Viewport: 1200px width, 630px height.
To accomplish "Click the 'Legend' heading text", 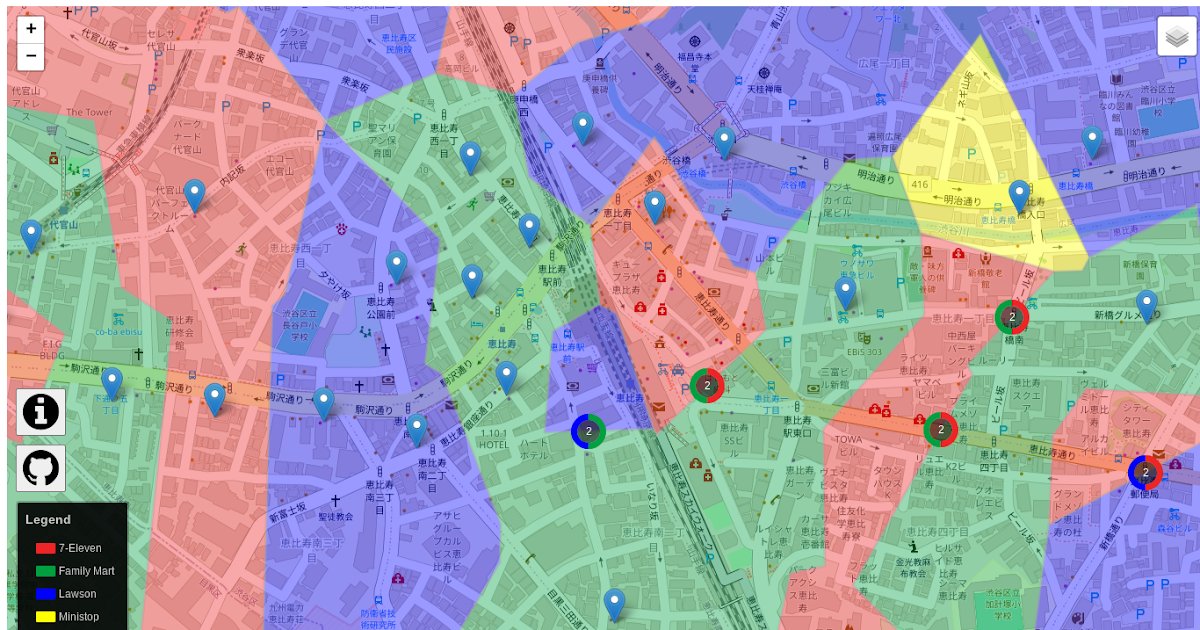I will click(x=48, y=520).
